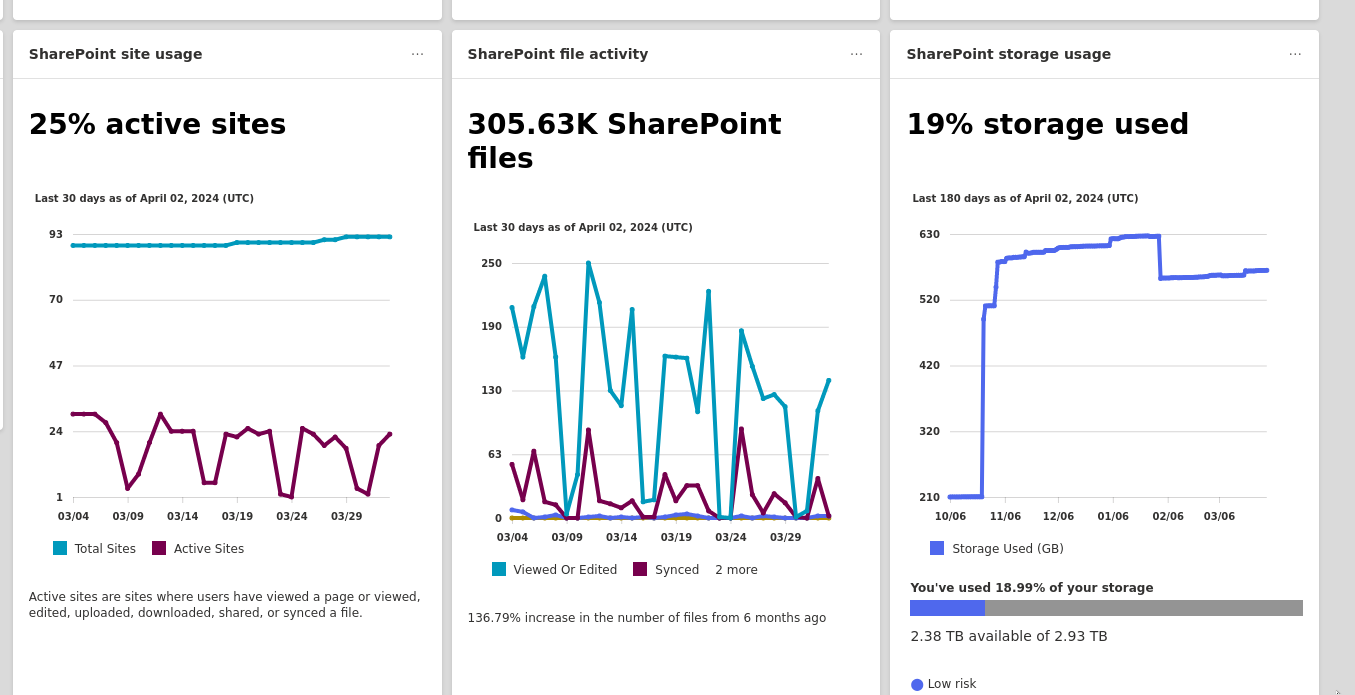Screen dimensions: 1355x695
Task: Click the storage used progress bar
Action: 1106,608
